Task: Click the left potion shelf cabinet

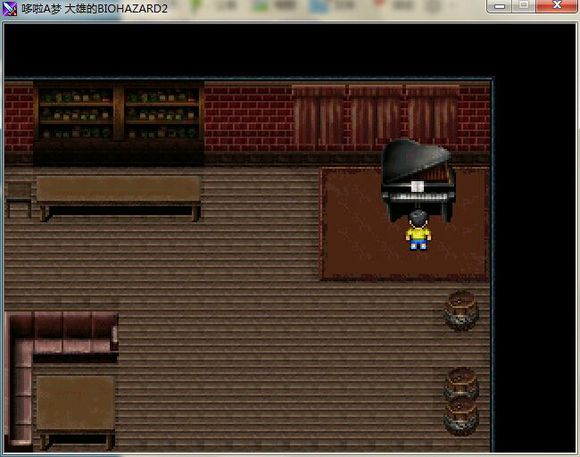Action: pyautogui.click(x=76, y=112)
